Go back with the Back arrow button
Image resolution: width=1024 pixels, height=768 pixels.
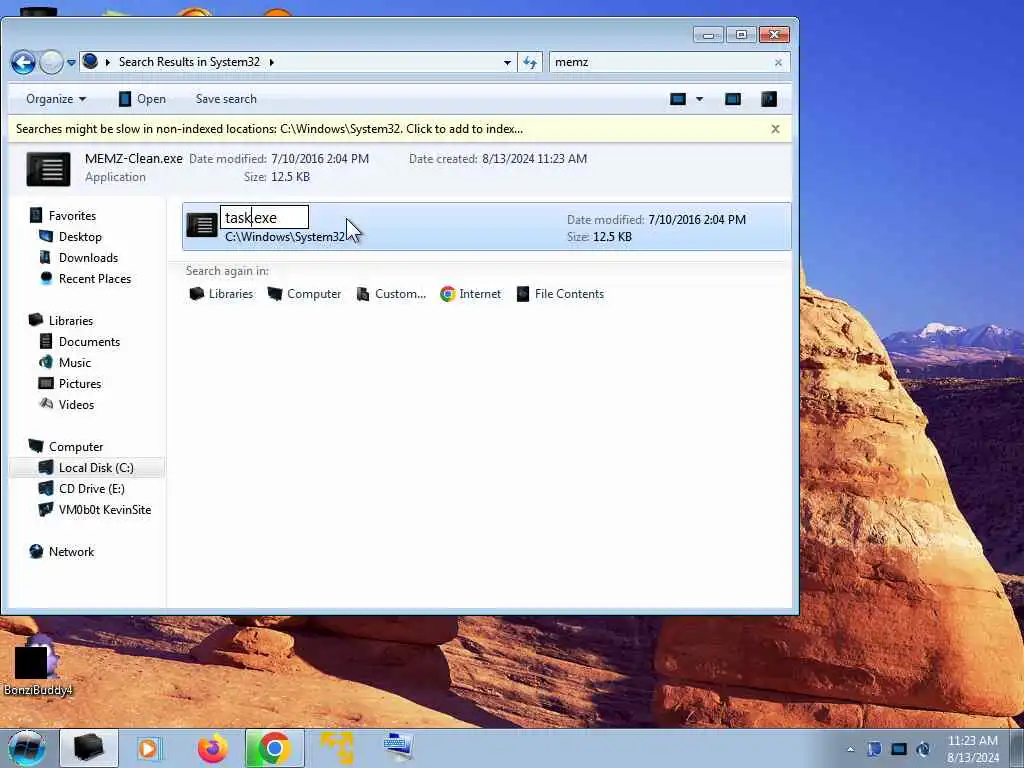pyautogui.click(x=23, y=62)
